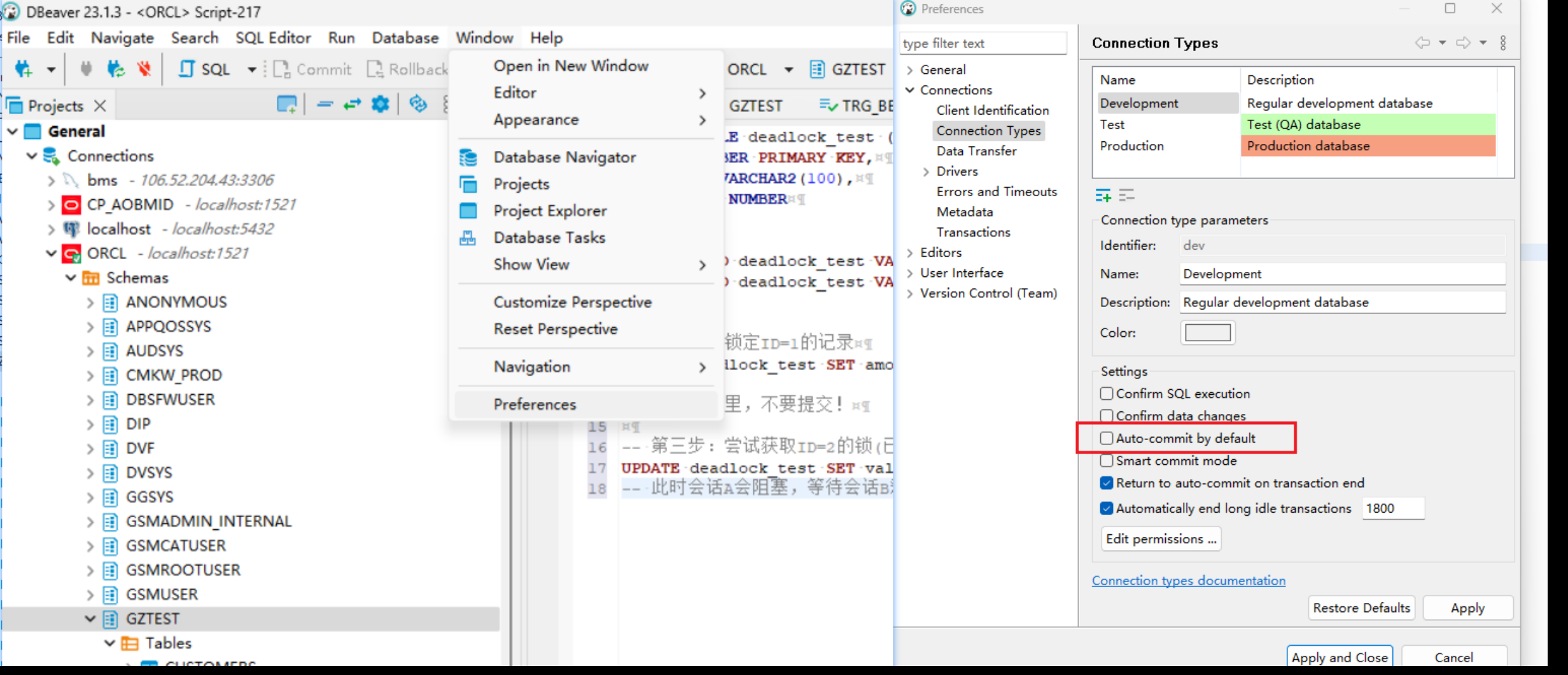Open the SQL Editor menu

pyautogui.click(x=273, y=38)
